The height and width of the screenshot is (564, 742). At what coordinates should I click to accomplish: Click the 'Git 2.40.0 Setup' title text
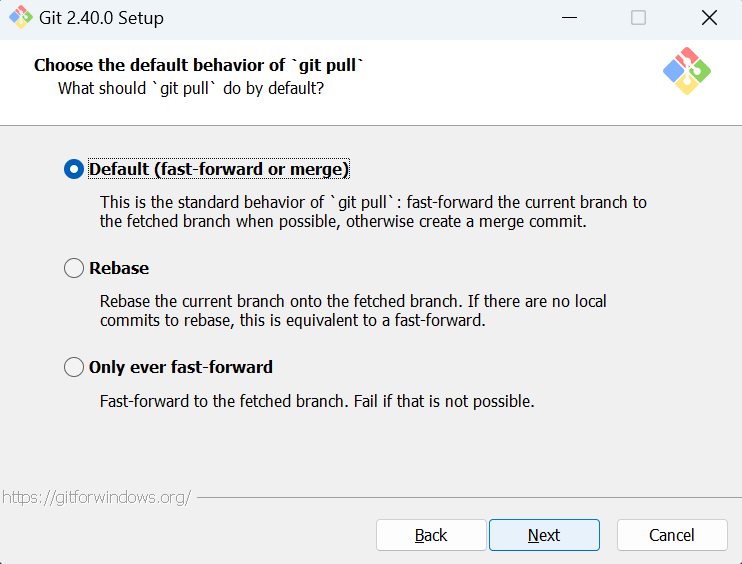pos(101,18)
